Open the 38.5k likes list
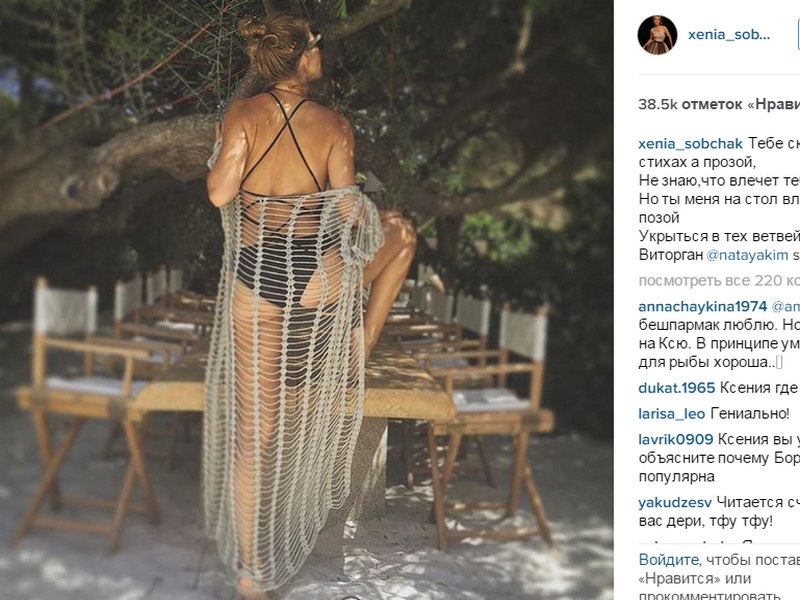The image size is (800, 600). tap(719, 104)
